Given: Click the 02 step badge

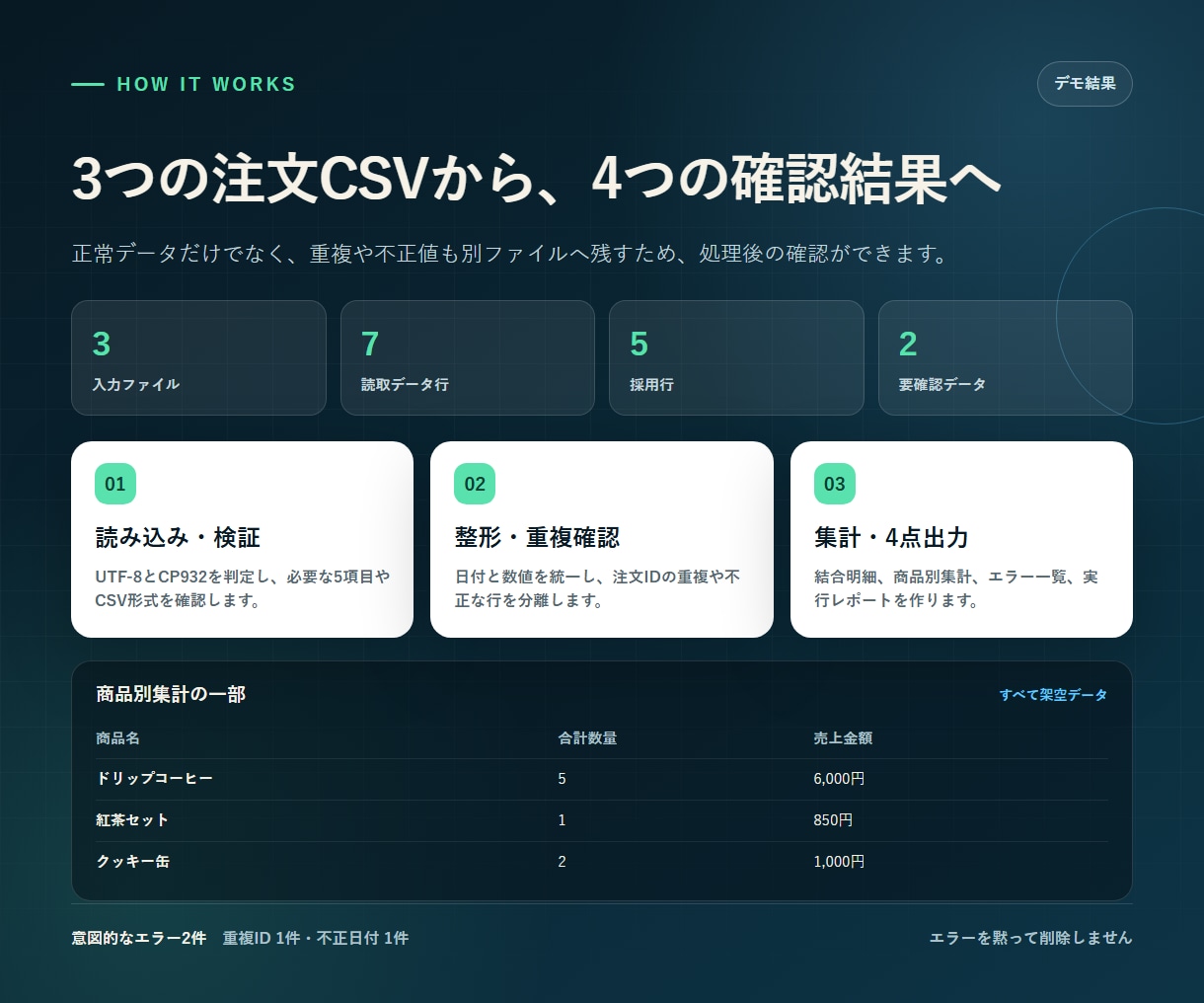Looking at the screenshot, I should [475, 484].
